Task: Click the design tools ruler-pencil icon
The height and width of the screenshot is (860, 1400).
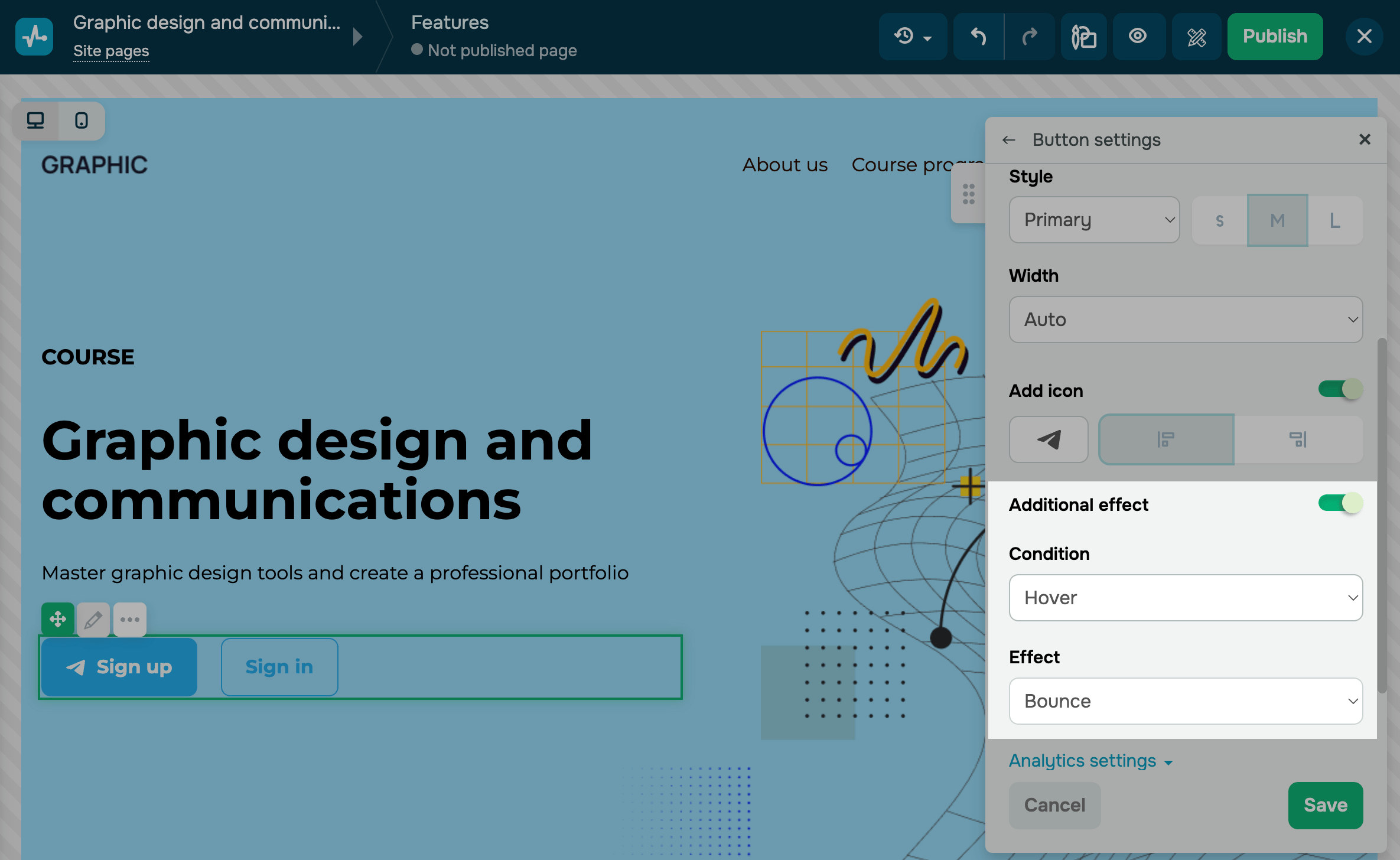Action: (x=1196, y=37)
